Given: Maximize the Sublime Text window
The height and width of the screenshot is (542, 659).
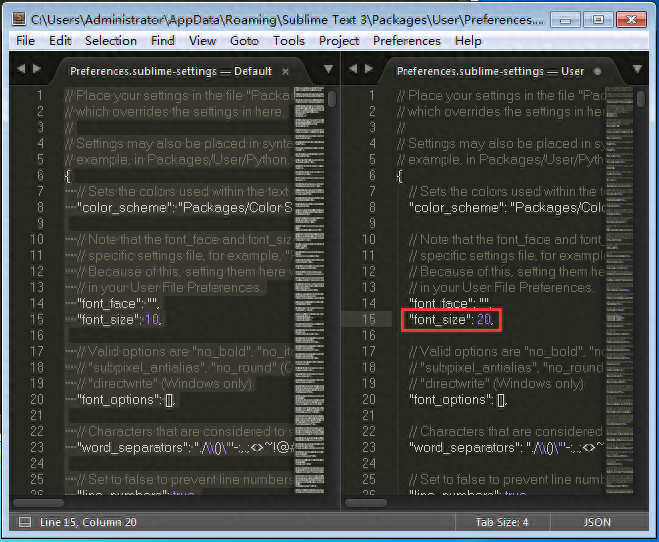Looking at the screenshot, I should 598,20.
